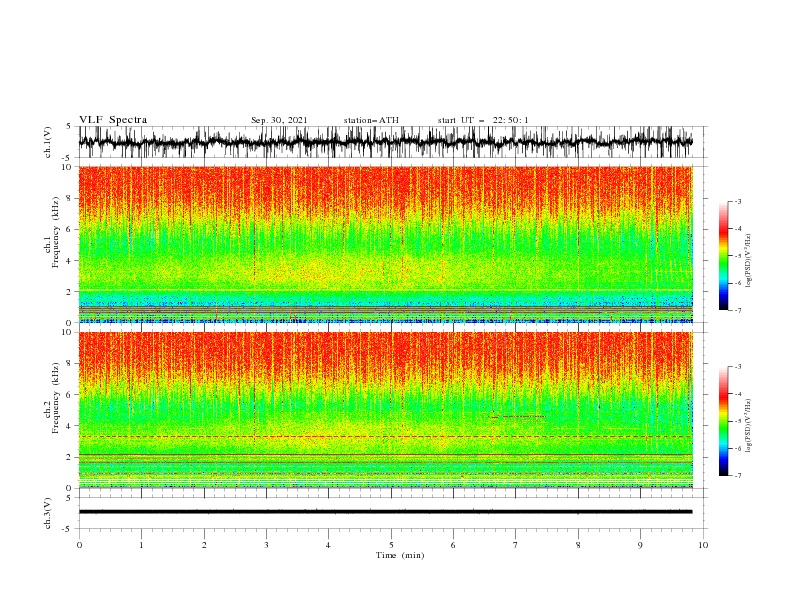Image resolution: width=792 pixels, height=612 pixels.
Task: Click tick label "8" on the Time axis
Action: tap(578, 545)
